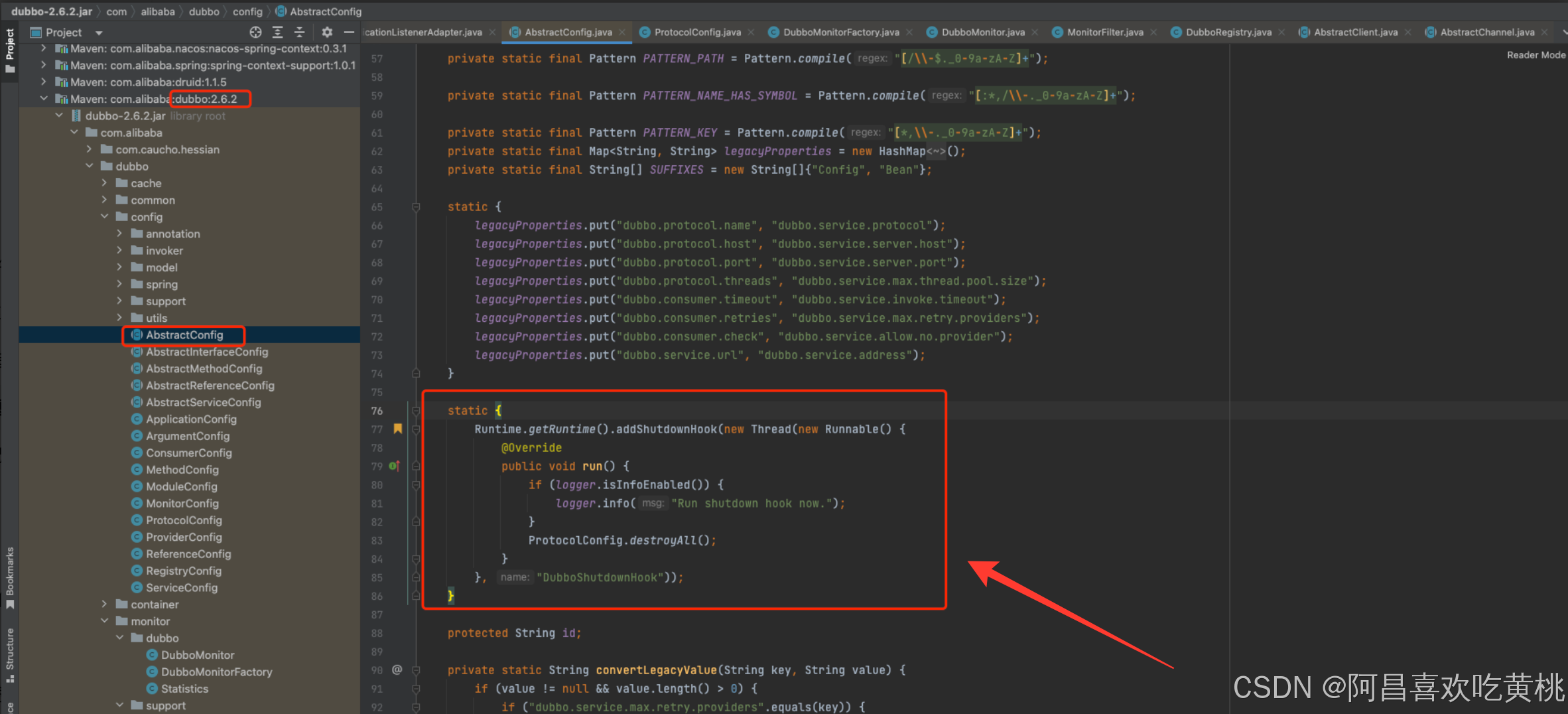Image resolution: width=1568 pixels, height=714 pixels.
Task: Select DubboMonitorFactory class in tree
Action: (x=216, y=672)
